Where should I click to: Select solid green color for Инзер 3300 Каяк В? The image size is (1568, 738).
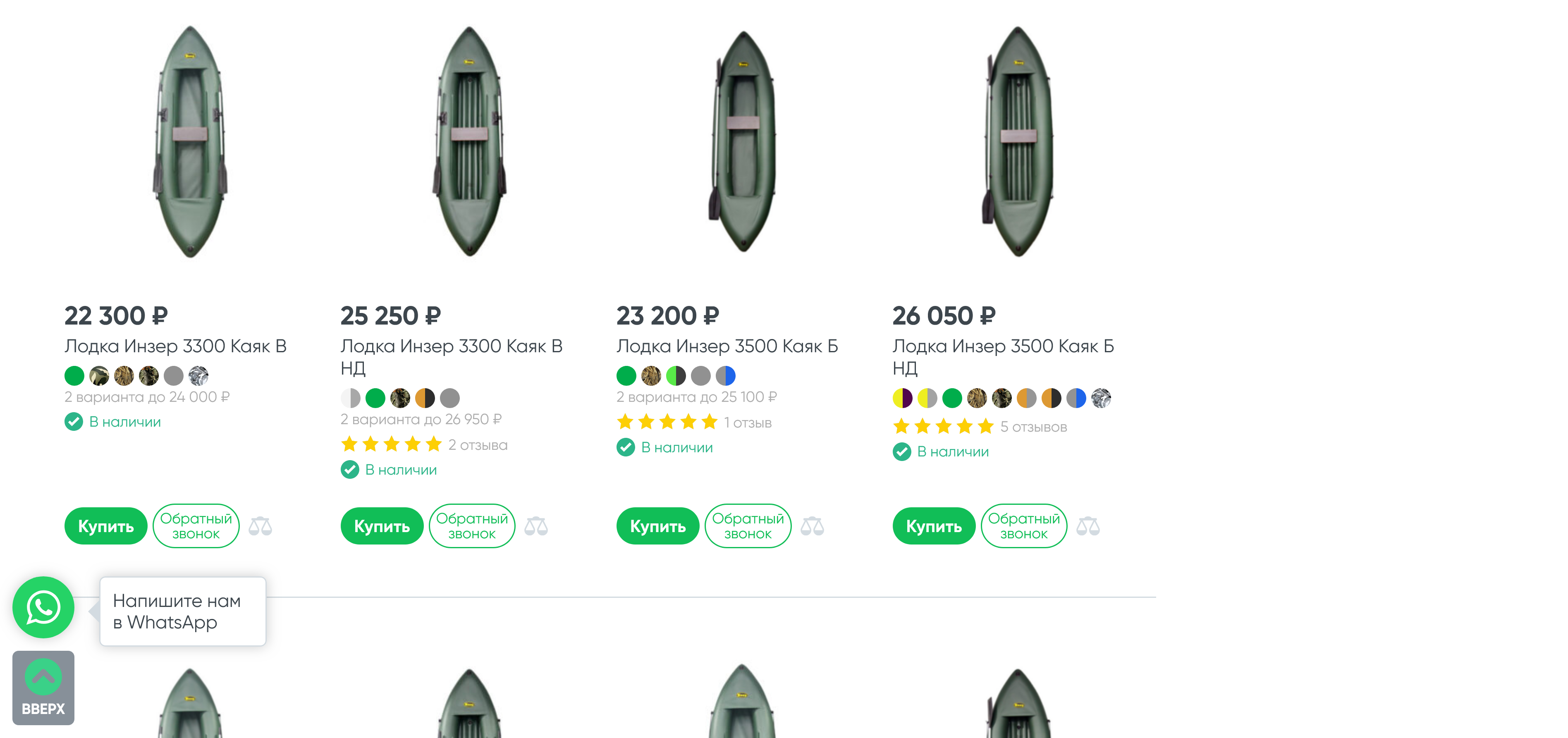74,376
